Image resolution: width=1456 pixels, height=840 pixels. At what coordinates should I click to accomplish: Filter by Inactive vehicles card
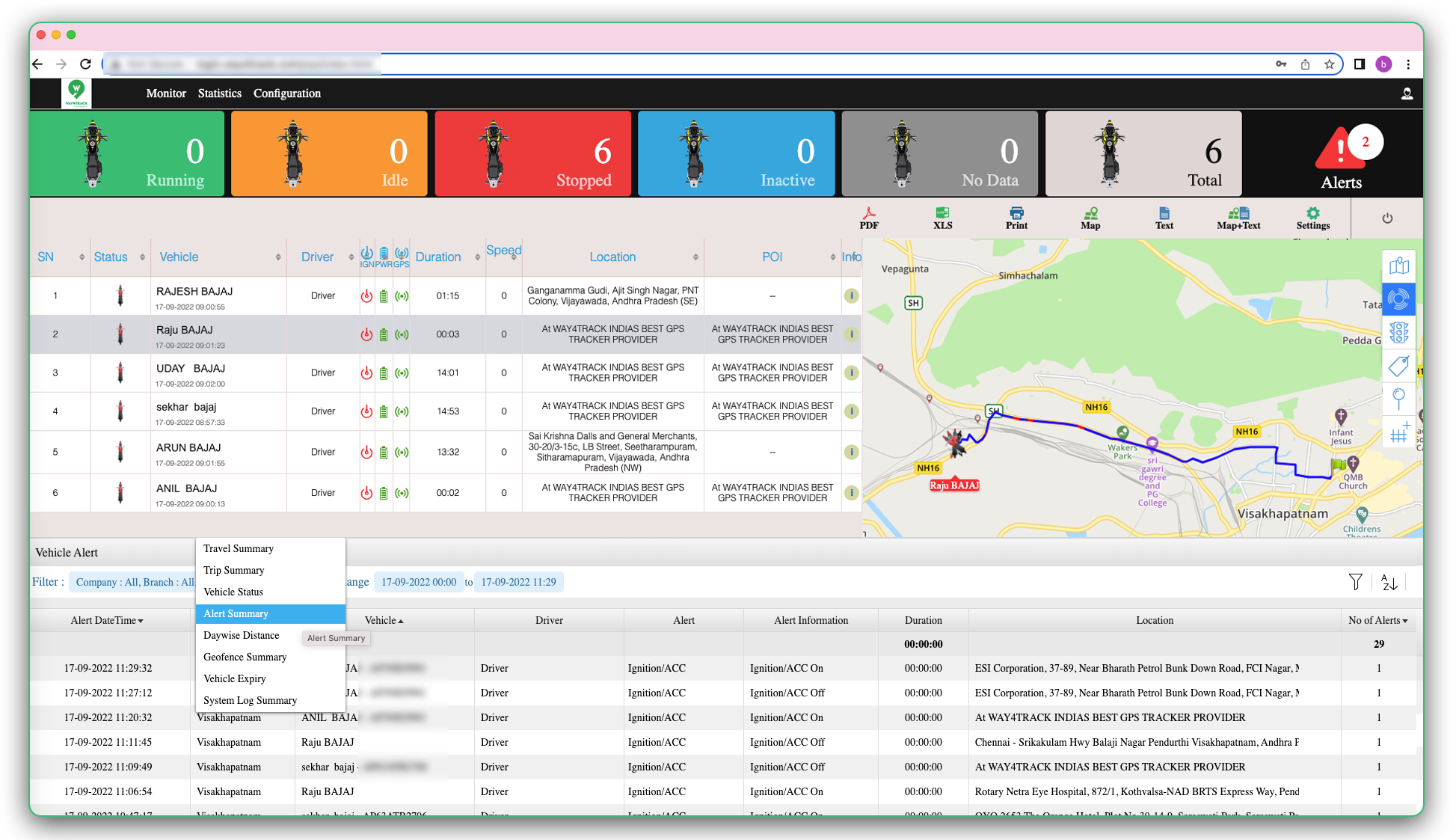click(736, 154)
